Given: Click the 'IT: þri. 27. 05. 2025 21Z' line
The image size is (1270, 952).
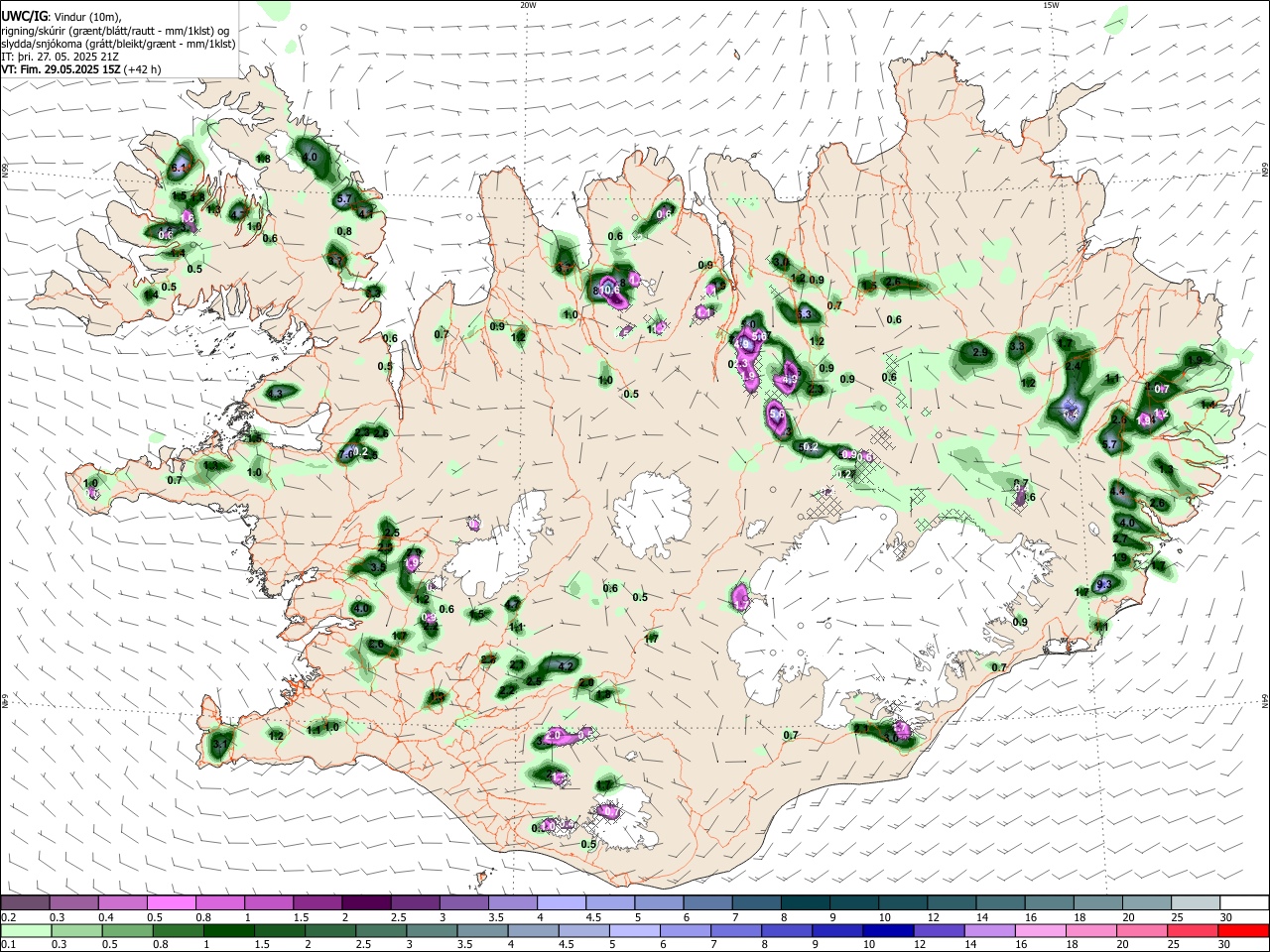Looking at the screenshot, I should tap(62, 57).
